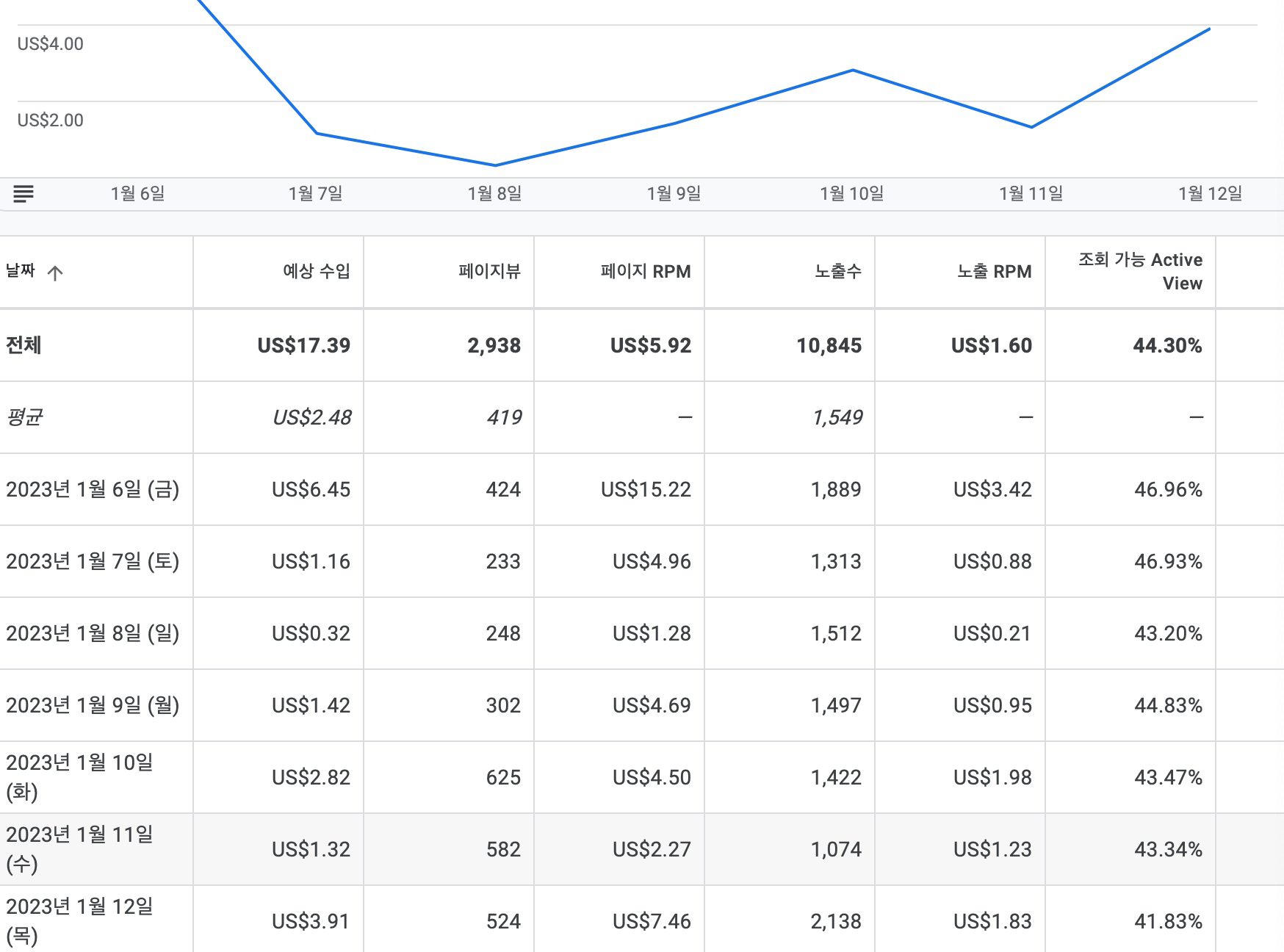
Task: Select the 1월 12일 chart axis label
Action: 1211,193
